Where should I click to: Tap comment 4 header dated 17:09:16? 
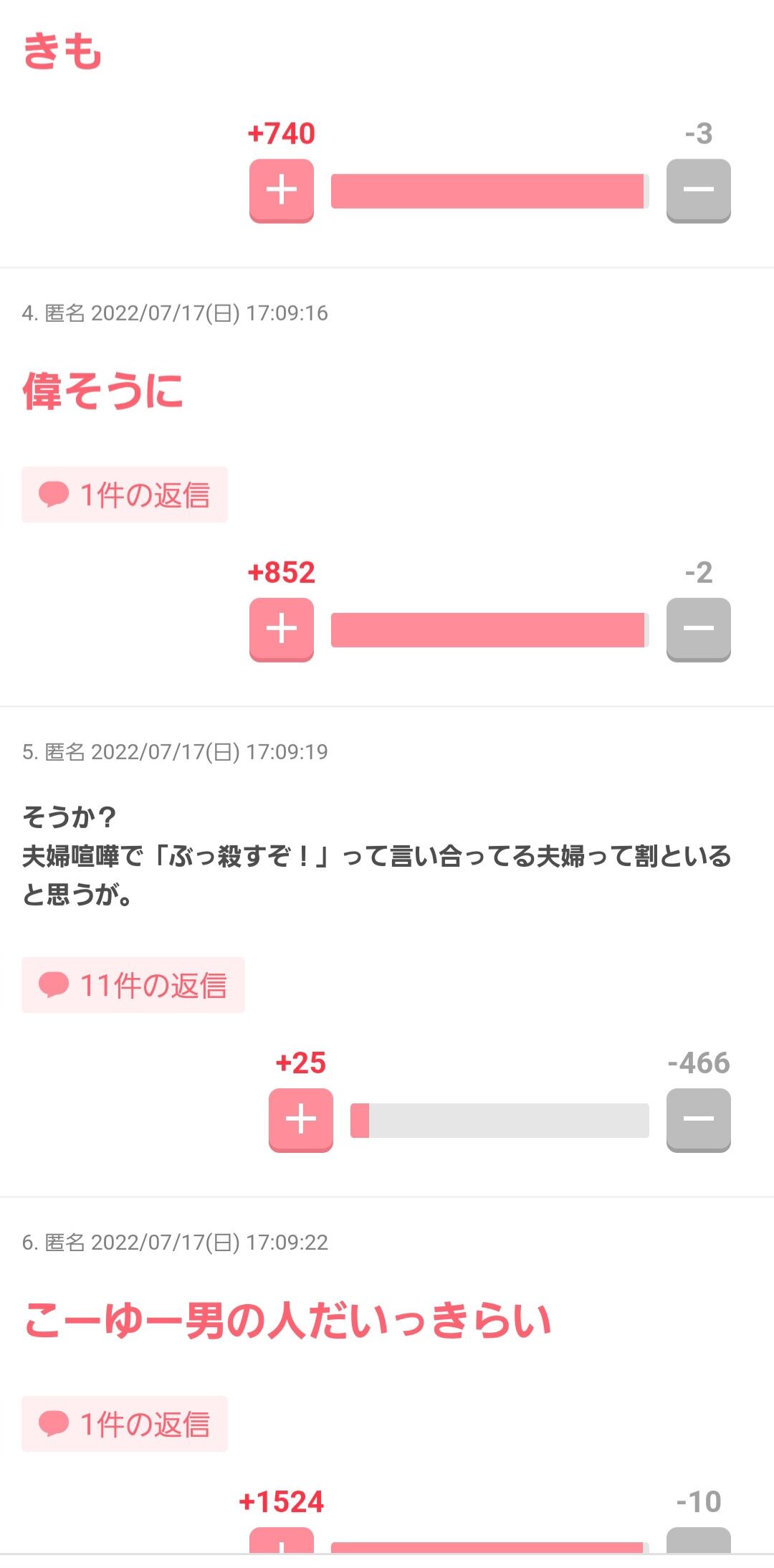click(x=175, y=313)
